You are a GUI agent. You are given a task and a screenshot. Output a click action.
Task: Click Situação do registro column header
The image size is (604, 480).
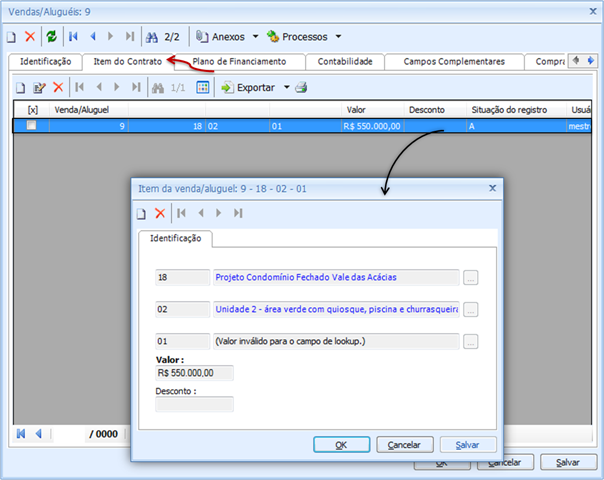point(517,110)
